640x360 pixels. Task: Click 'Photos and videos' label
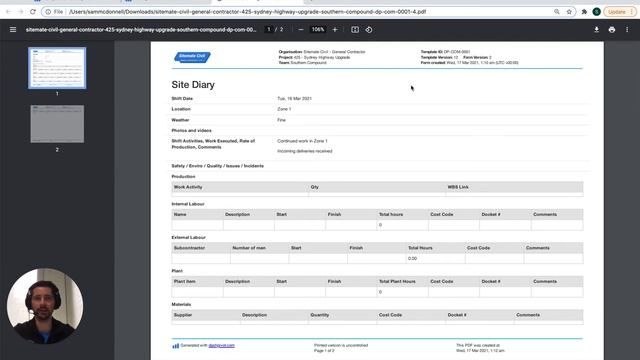coord(191,131)
